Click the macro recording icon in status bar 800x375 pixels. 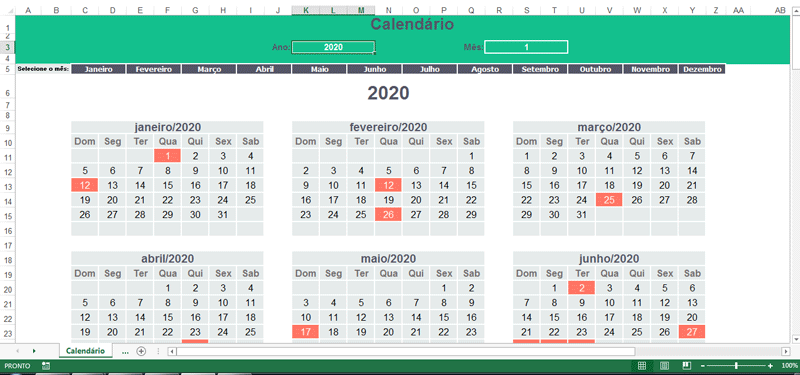(x=46, y=365)
